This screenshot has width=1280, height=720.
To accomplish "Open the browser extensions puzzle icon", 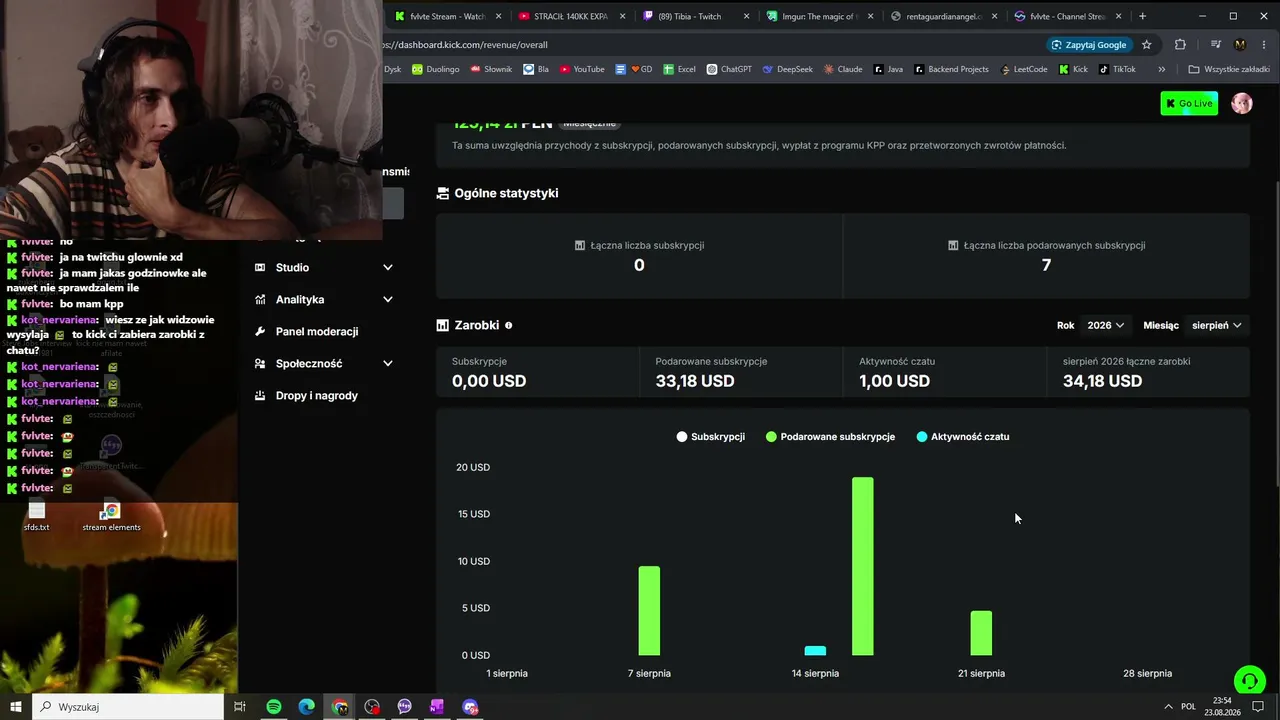I will [x=1180, y=45].
